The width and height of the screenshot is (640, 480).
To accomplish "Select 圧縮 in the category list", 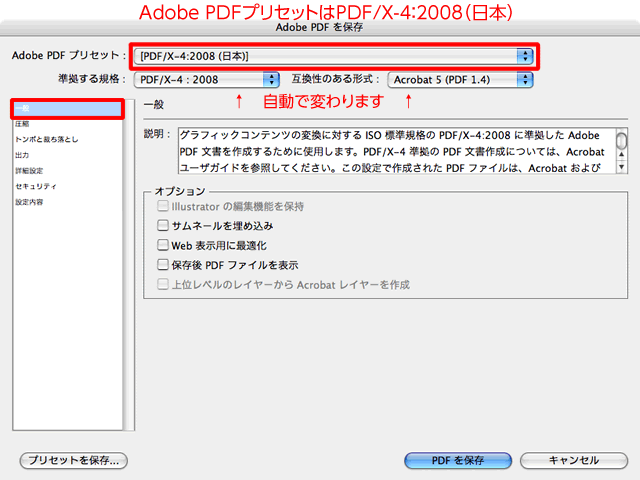I will [68, 124].
